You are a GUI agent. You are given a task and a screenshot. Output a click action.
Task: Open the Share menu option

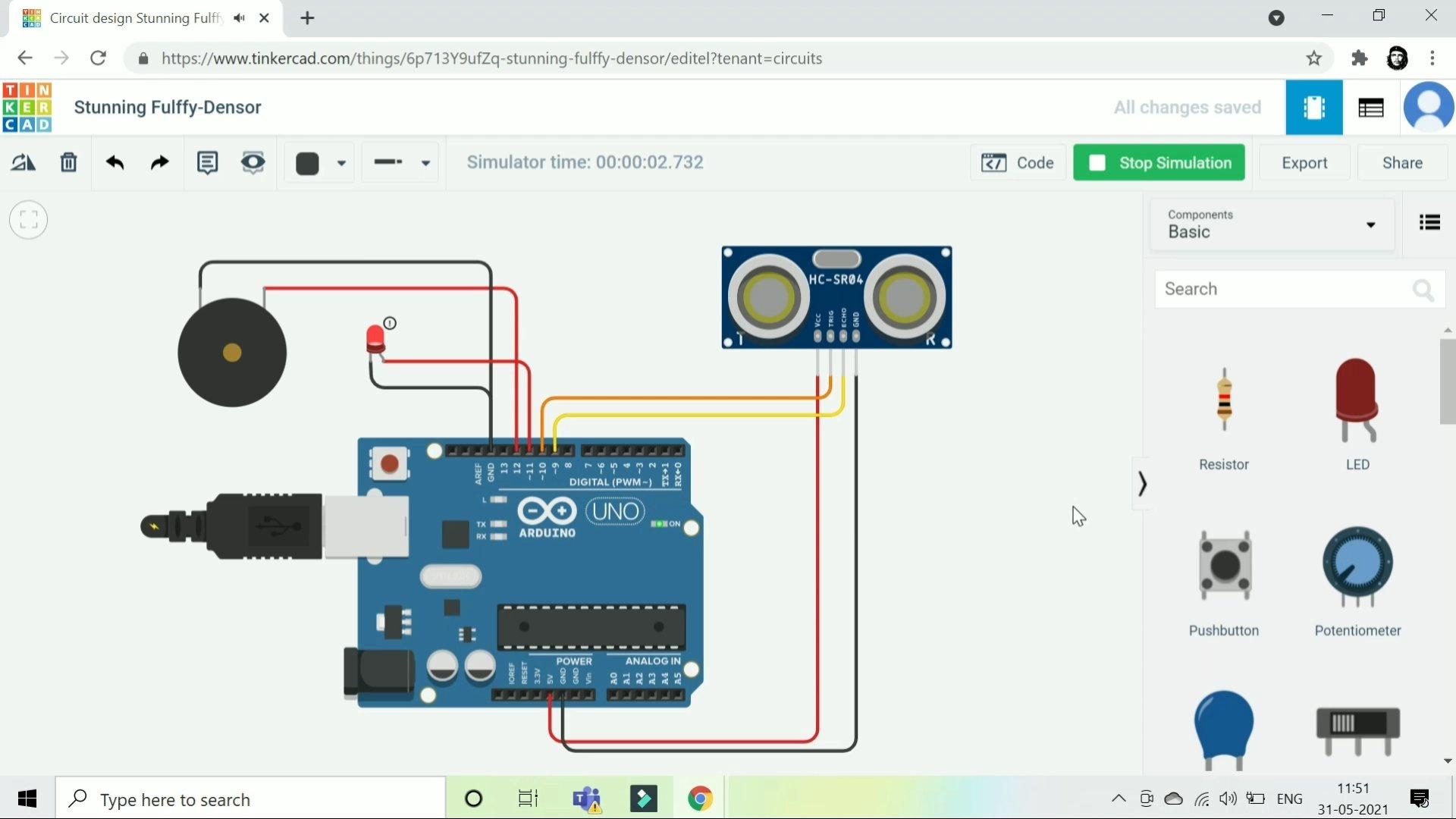(x=1401, y=162)
